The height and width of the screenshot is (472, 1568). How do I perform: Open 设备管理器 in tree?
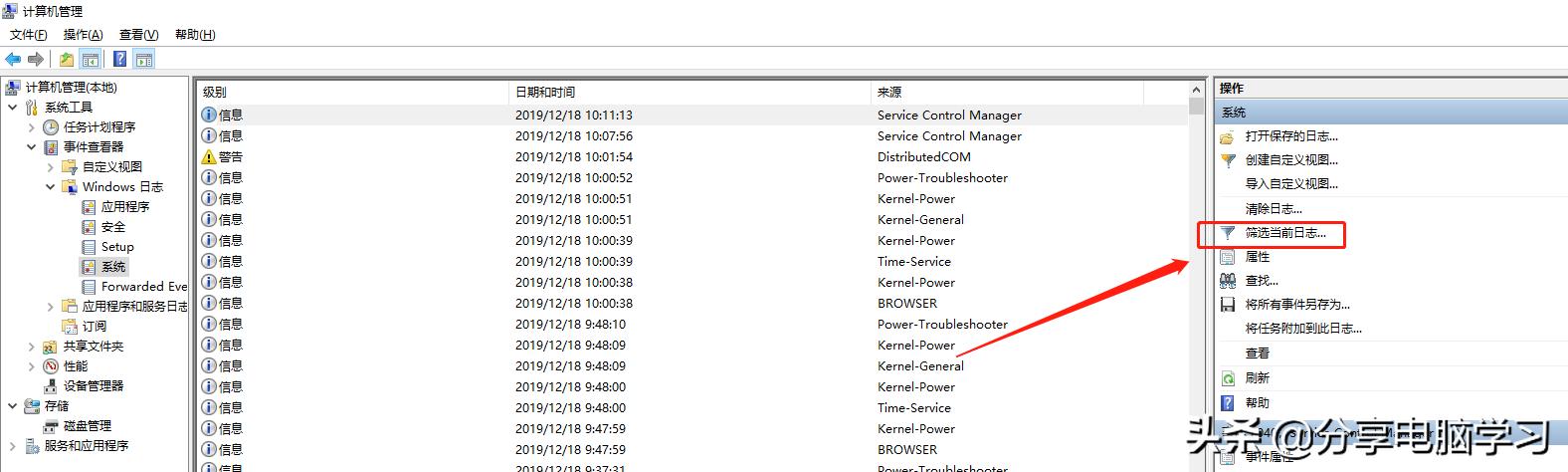pyautogui.click(x=94, y=386)
